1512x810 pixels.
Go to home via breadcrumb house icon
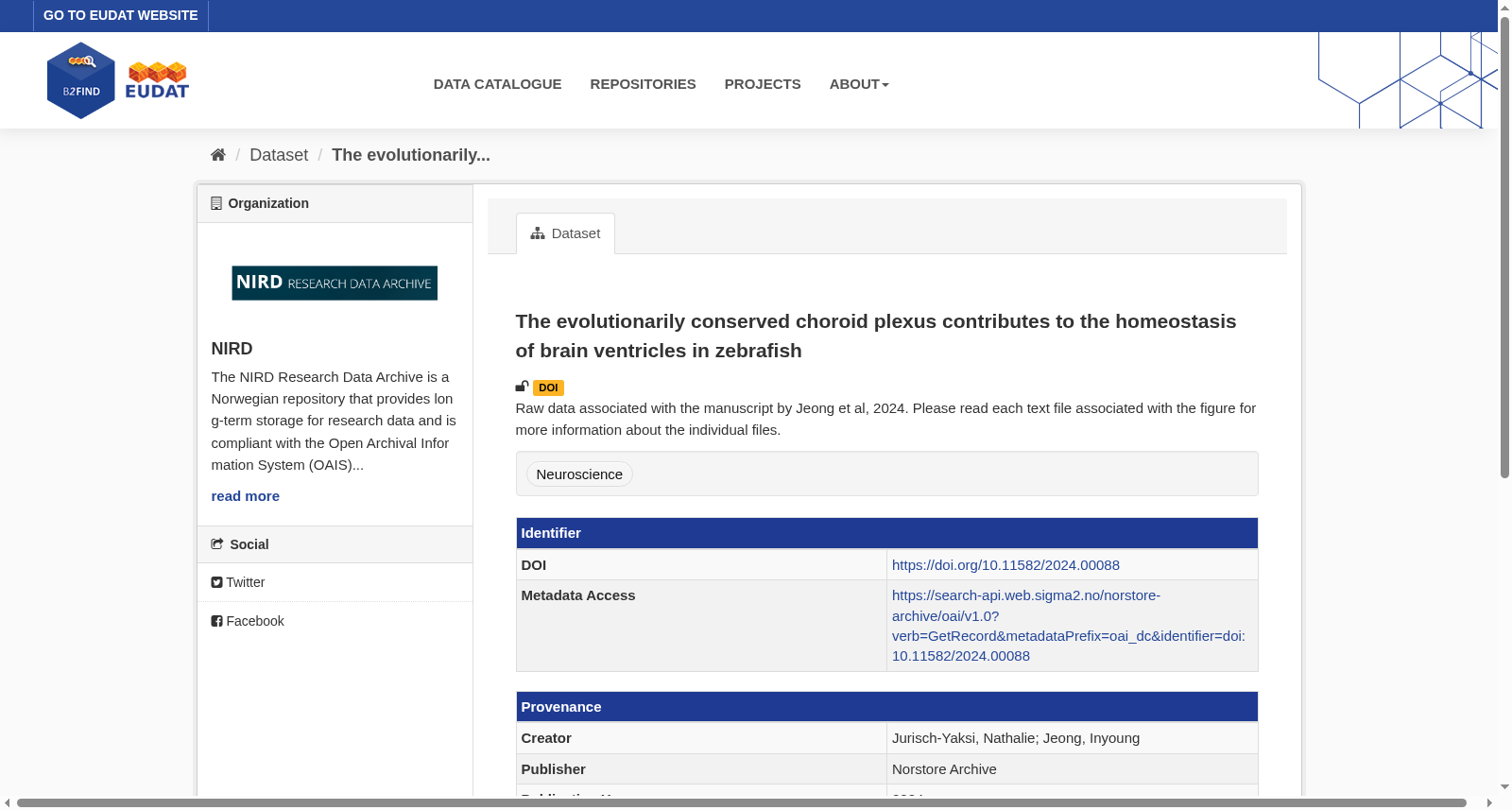point(218,155)
